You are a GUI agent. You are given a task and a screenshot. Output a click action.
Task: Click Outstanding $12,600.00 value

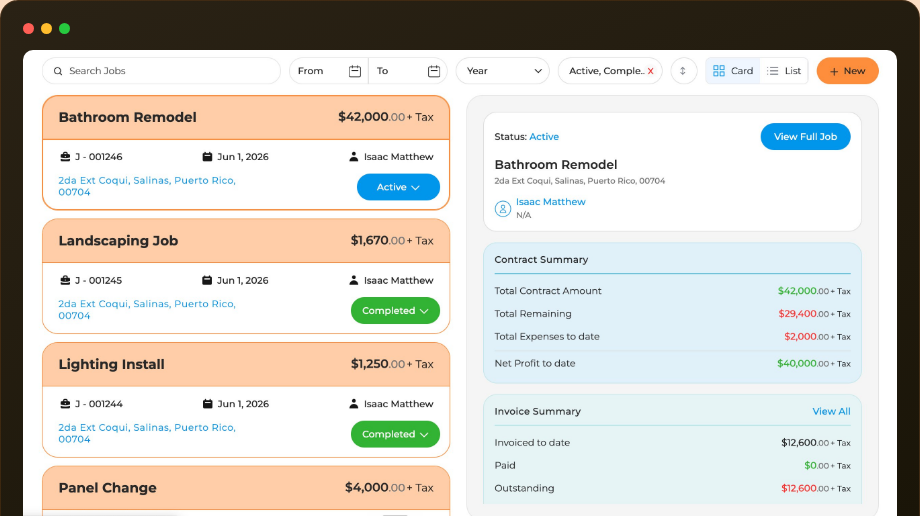tap(816, 488)
